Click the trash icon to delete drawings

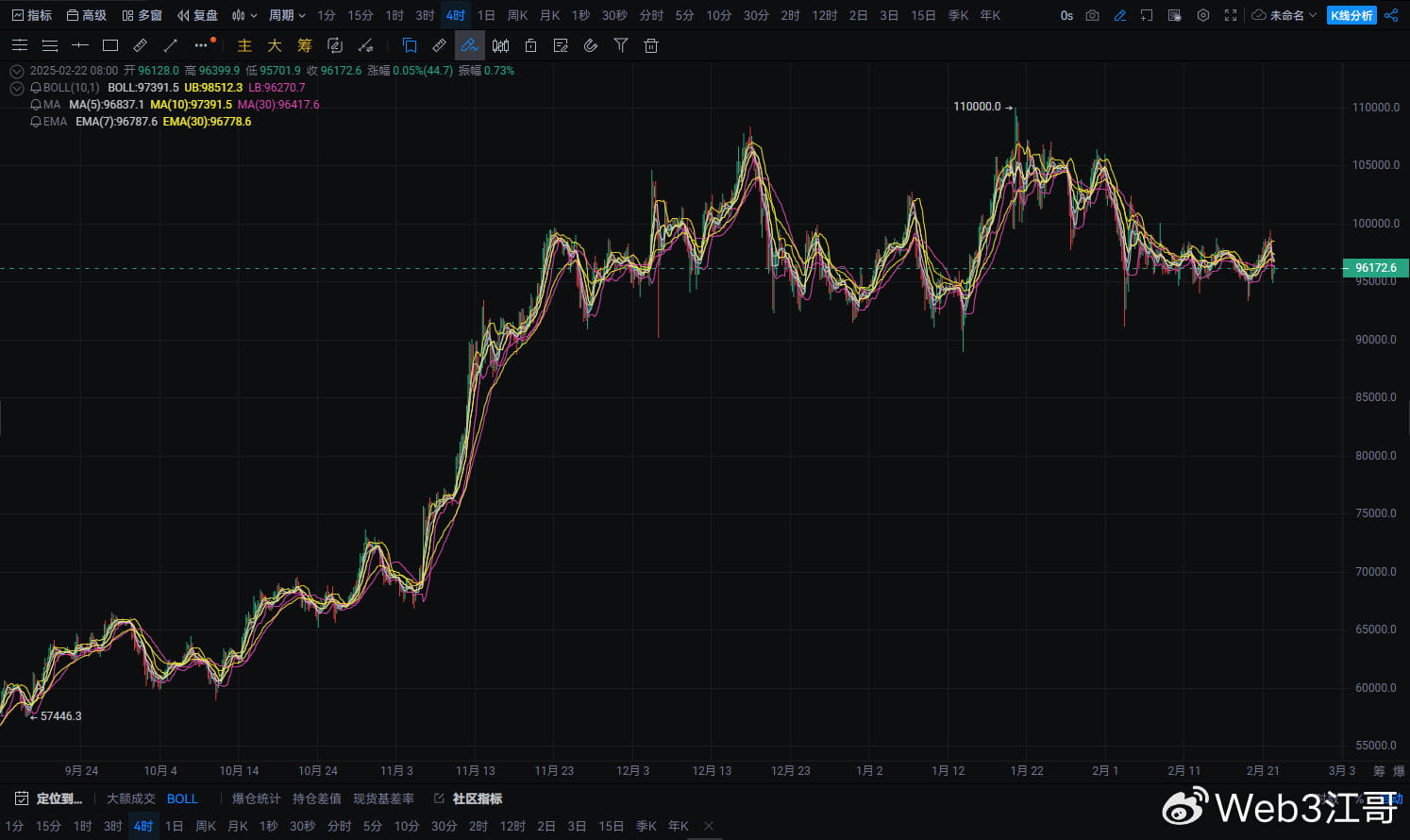coord(651,45)
